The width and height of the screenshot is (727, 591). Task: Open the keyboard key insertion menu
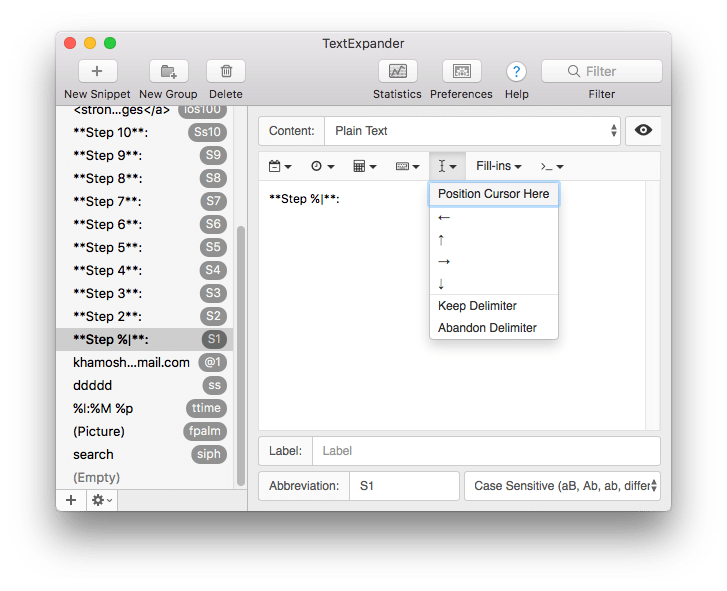point(407,166)
